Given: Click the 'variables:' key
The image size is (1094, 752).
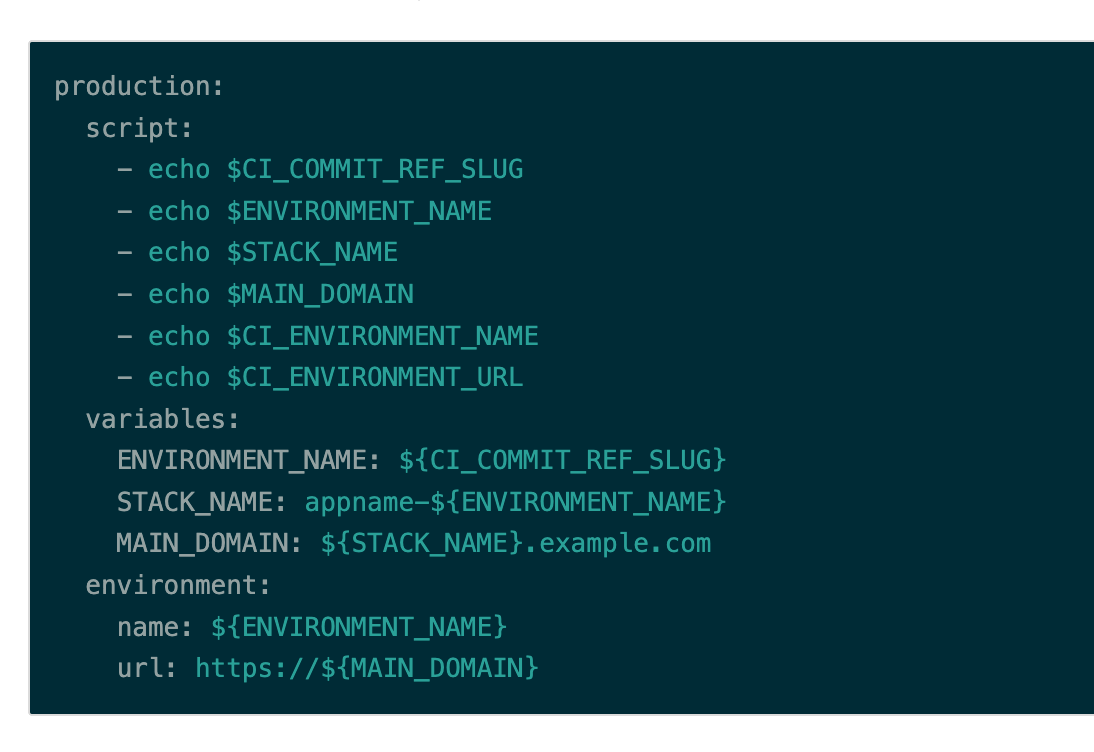Looking at the screenshot, I should coord(163,419).
